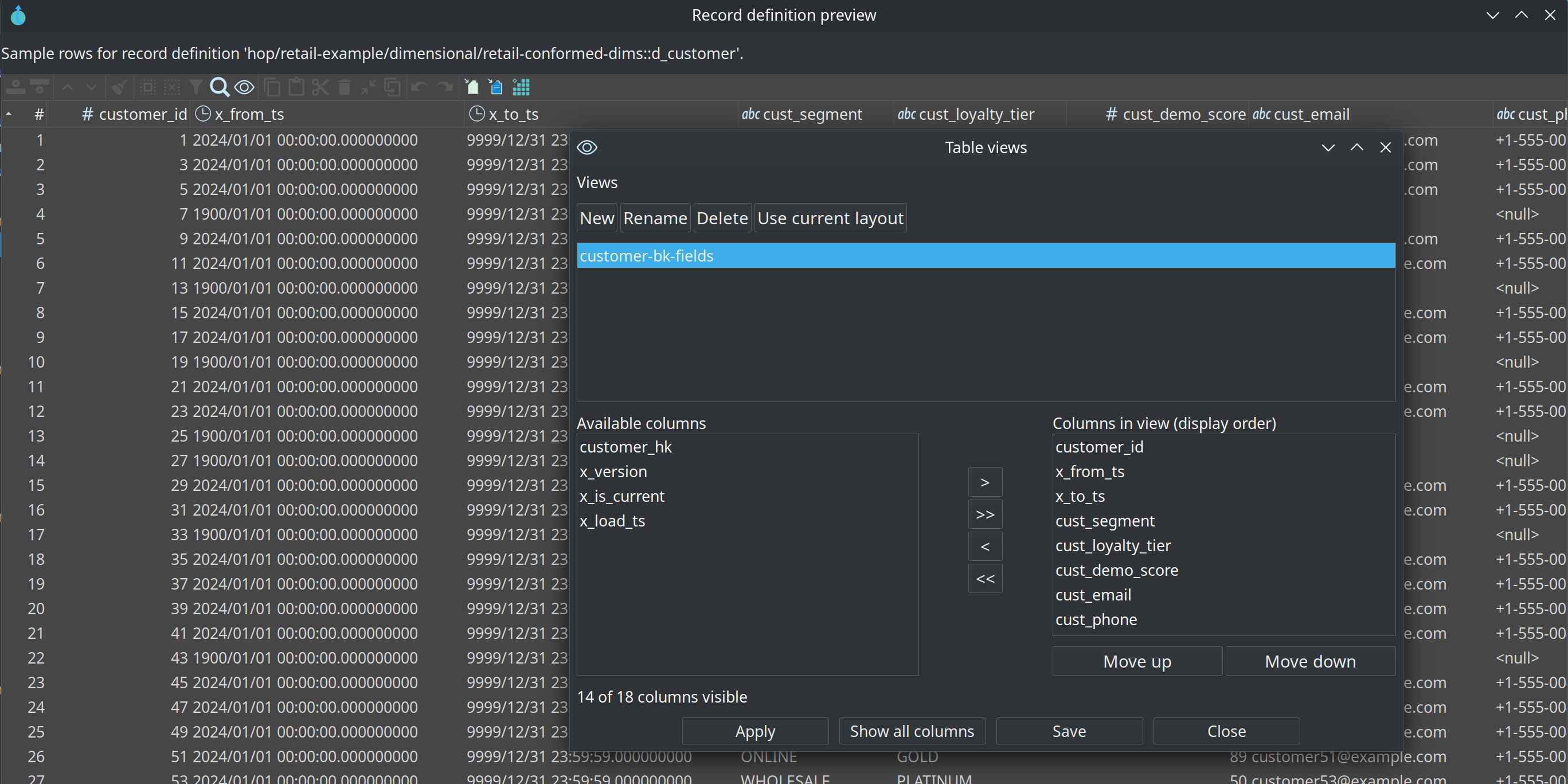
Task: Click the Delete view button
Action: (722, 218)
